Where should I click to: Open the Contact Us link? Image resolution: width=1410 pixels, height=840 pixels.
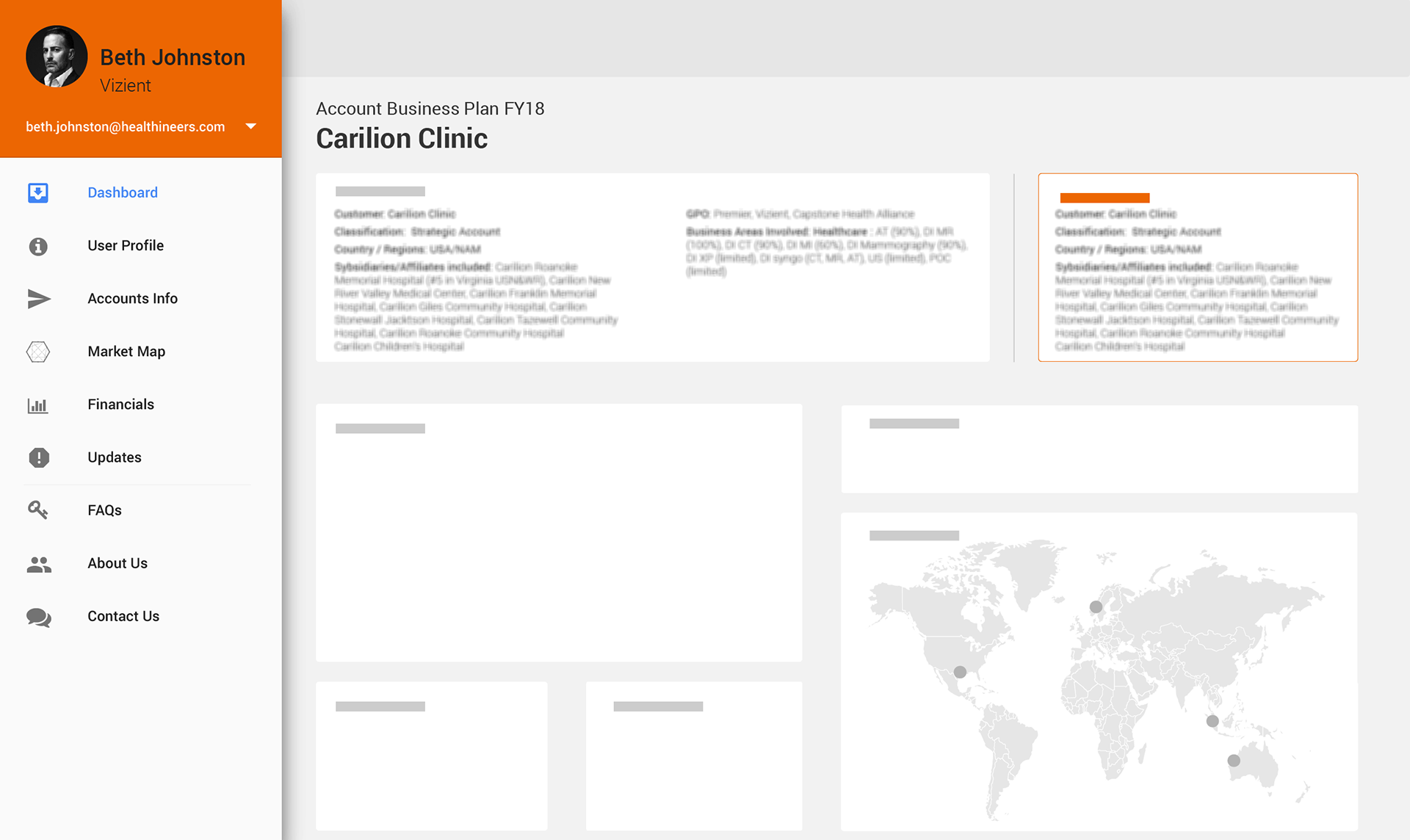(123, 615)
